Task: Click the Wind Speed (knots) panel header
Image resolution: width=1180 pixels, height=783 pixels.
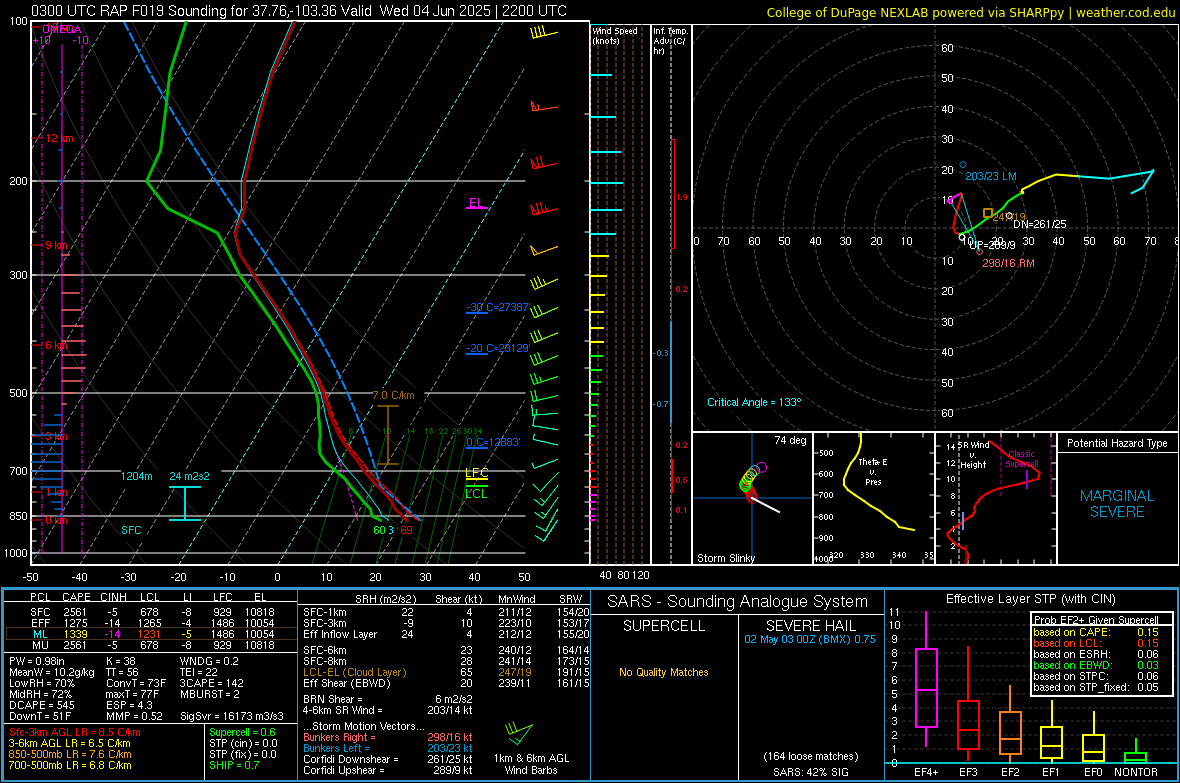Action: click(614, 35)
